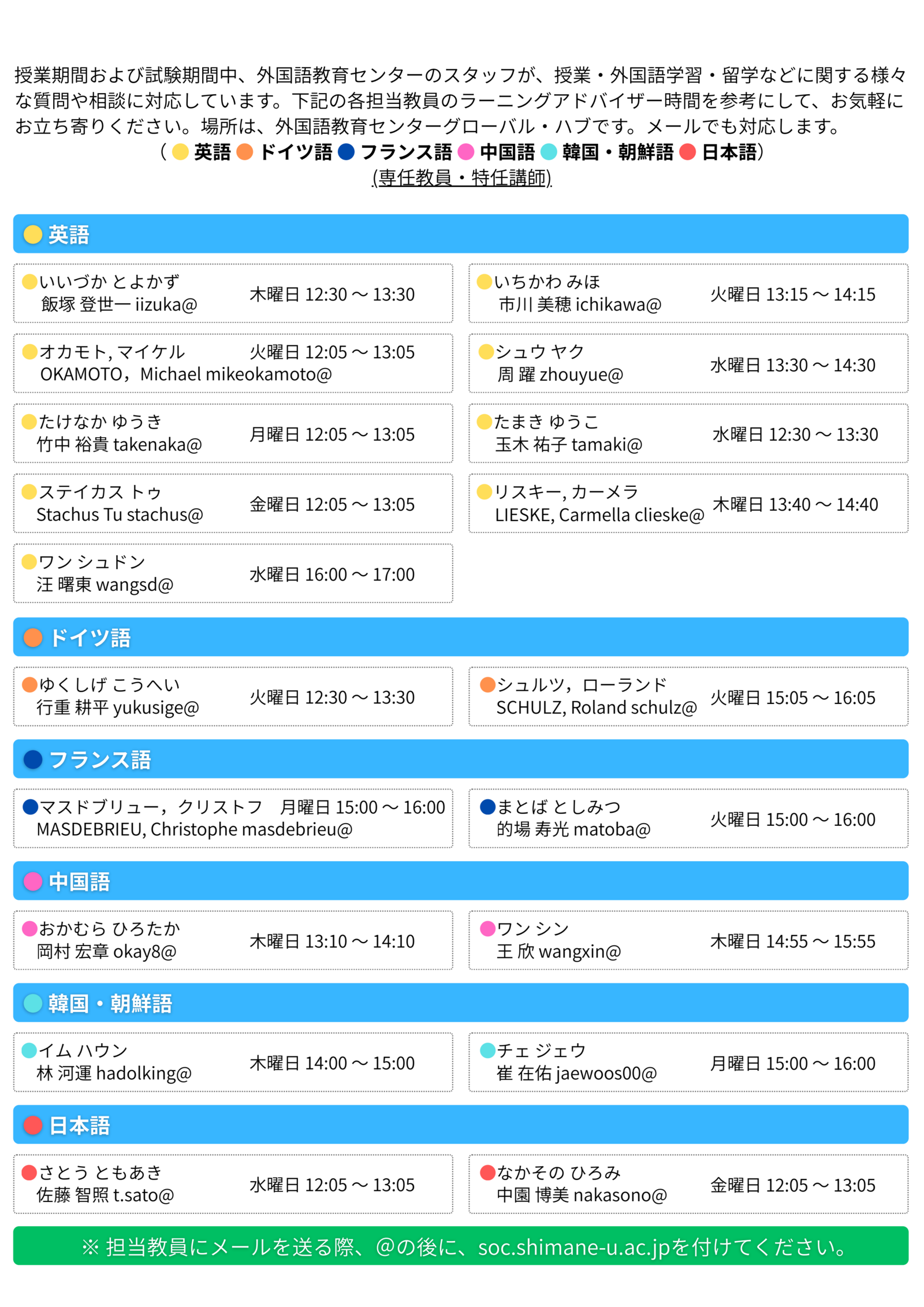Click the 周 躍 zhouyue@ entry
This screenshot has width=924, height=1307.
click(x=560, y=375)
